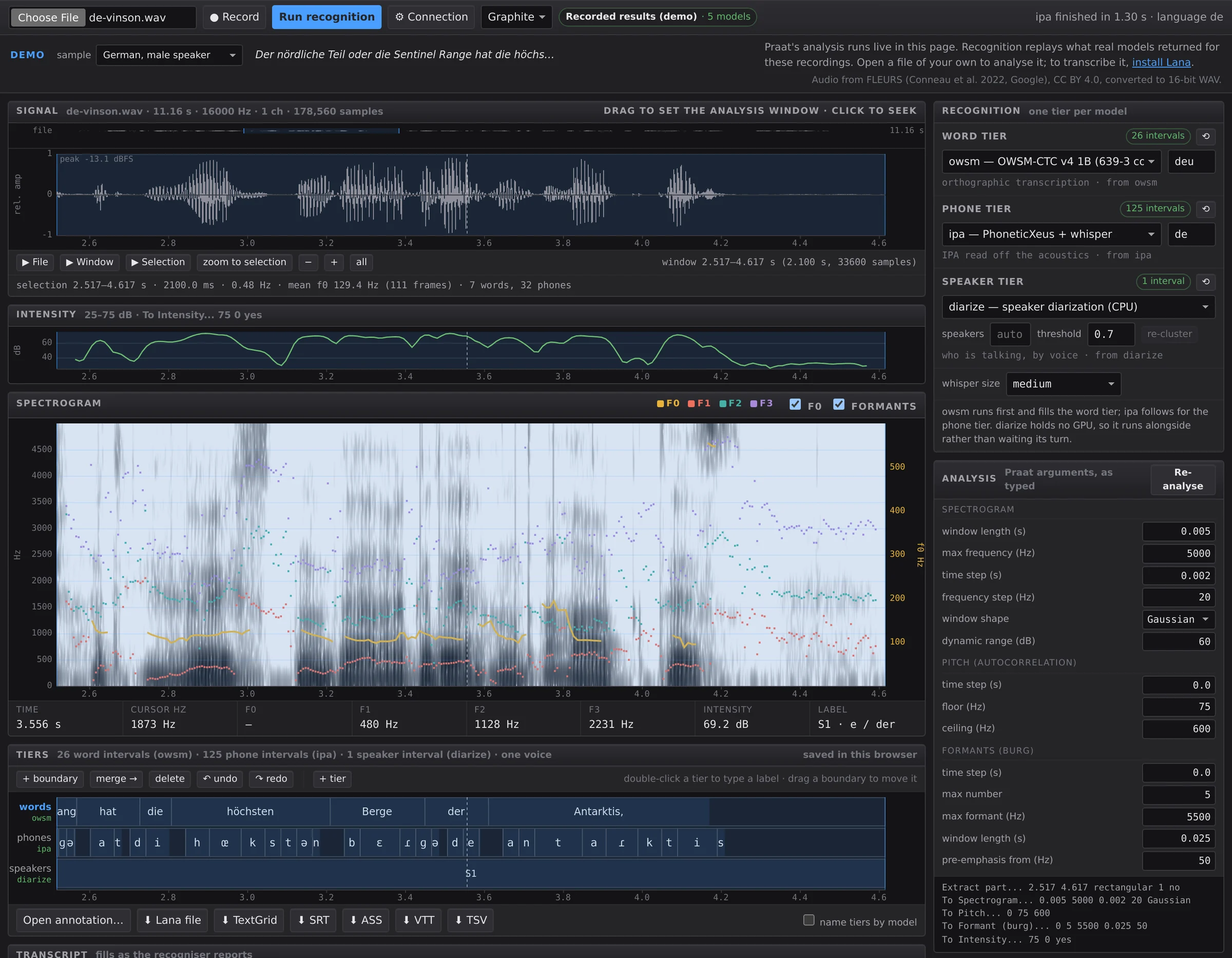
Task: Download the ASS subtitles
Action: [x=365, y=920]
